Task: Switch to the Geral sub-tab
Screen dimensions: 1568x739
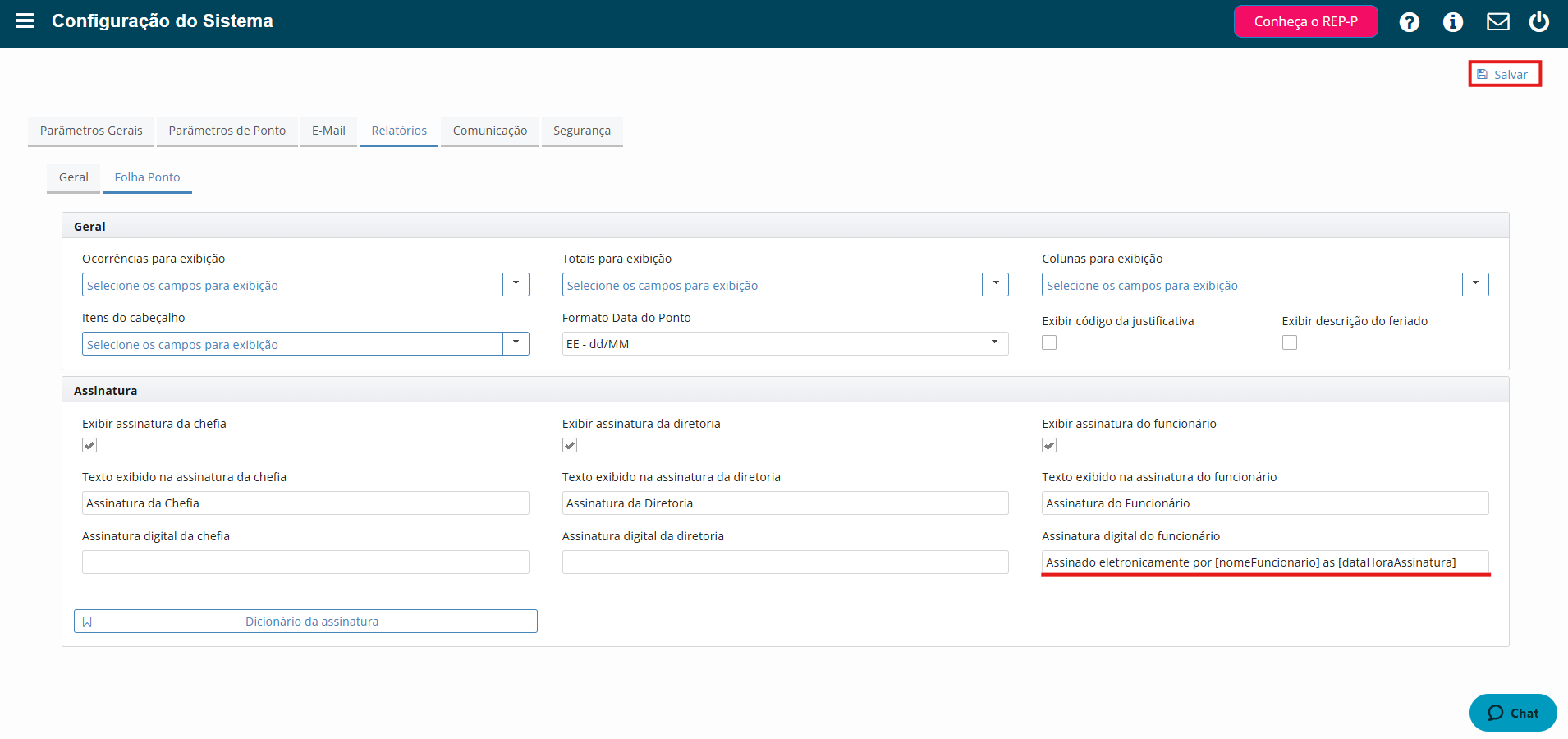Action: [x=73, y=177]
